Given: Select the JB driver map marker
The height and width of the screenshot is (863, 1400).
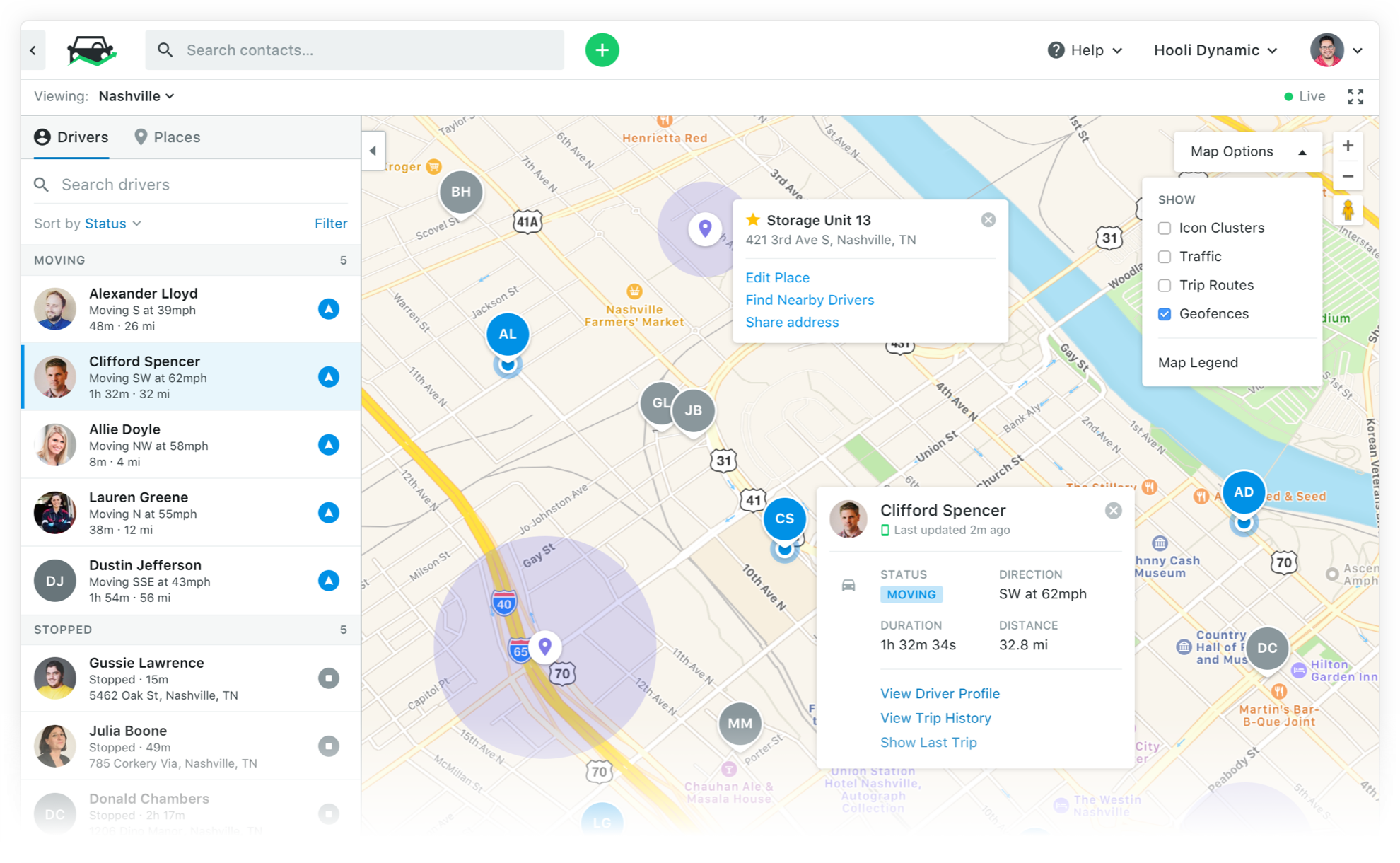Looking at the screenshot, I should click(x=694, y=410).
